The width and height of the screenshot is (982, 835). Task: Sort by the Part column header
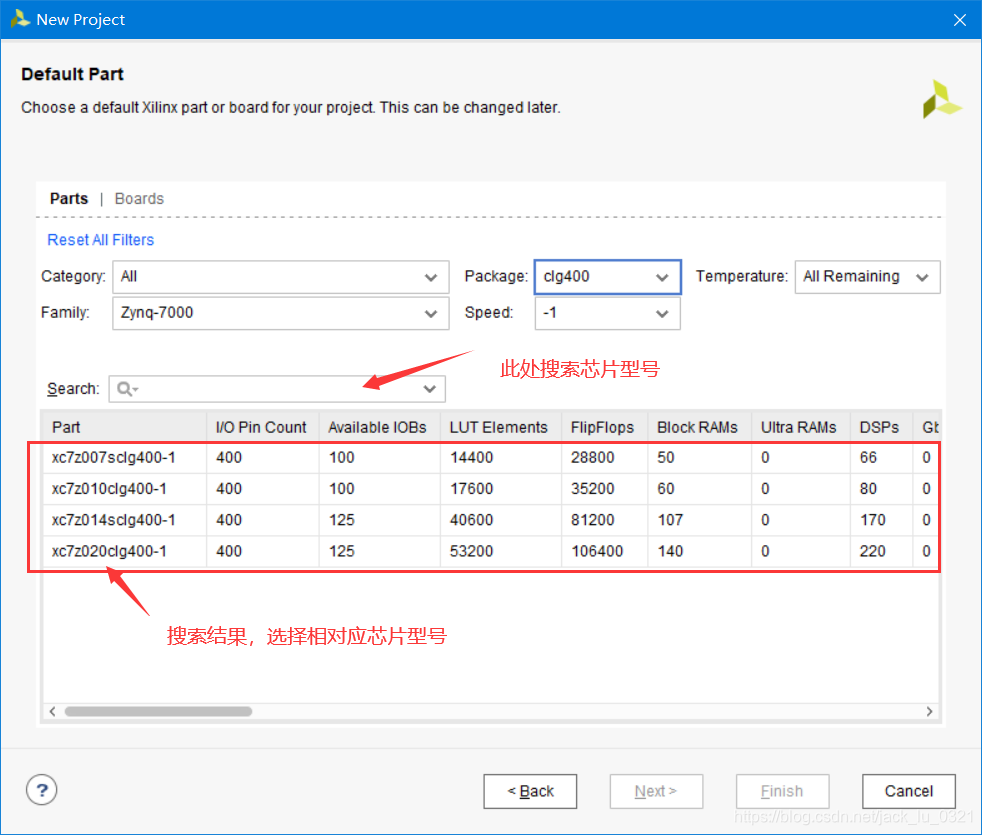pyautogui.click(x=124, y=427)
